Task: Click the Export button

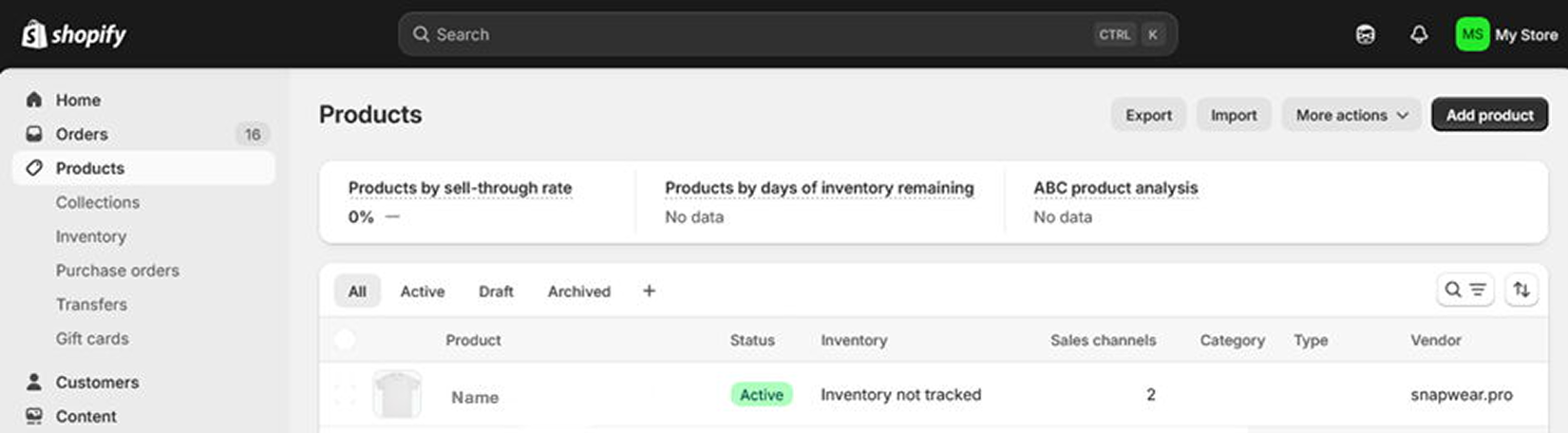Action: point(1148,115)
